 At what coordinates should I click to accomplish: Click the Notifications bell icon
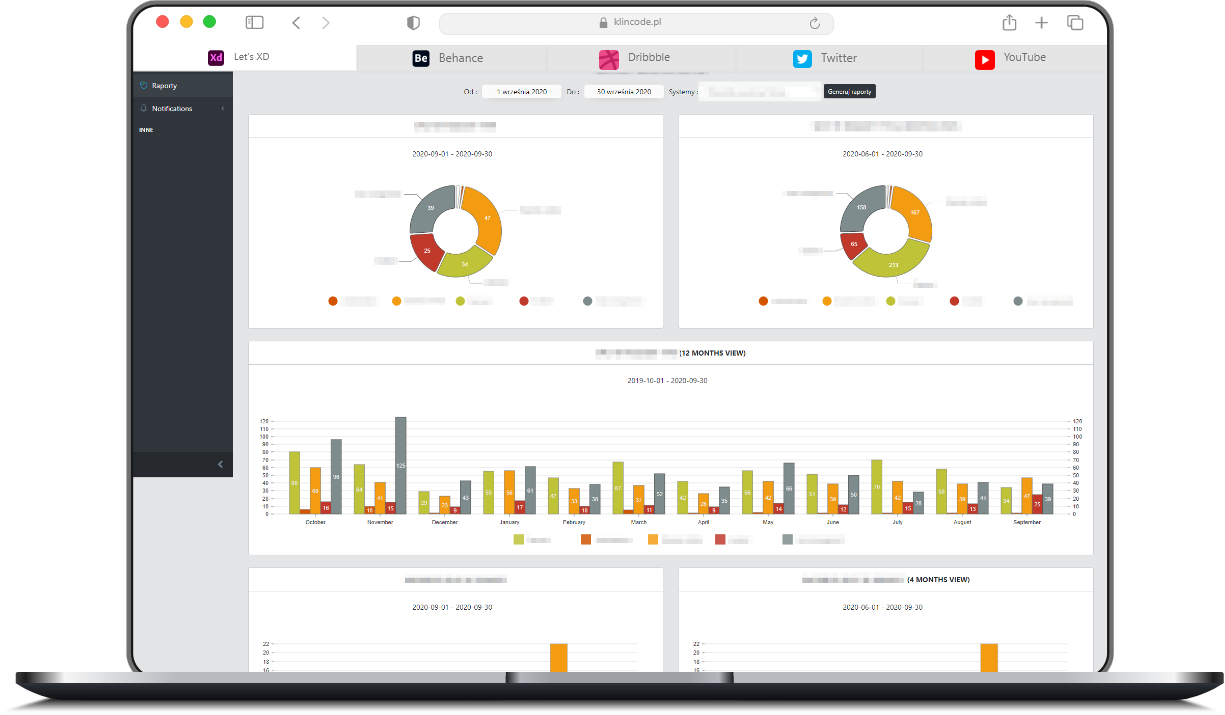144,108
